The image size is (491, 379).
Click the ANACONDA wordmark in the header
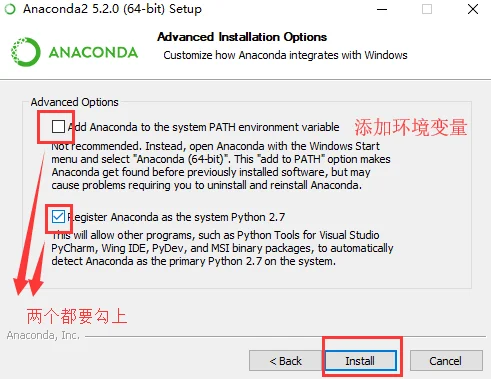click(x=93, y=53)
